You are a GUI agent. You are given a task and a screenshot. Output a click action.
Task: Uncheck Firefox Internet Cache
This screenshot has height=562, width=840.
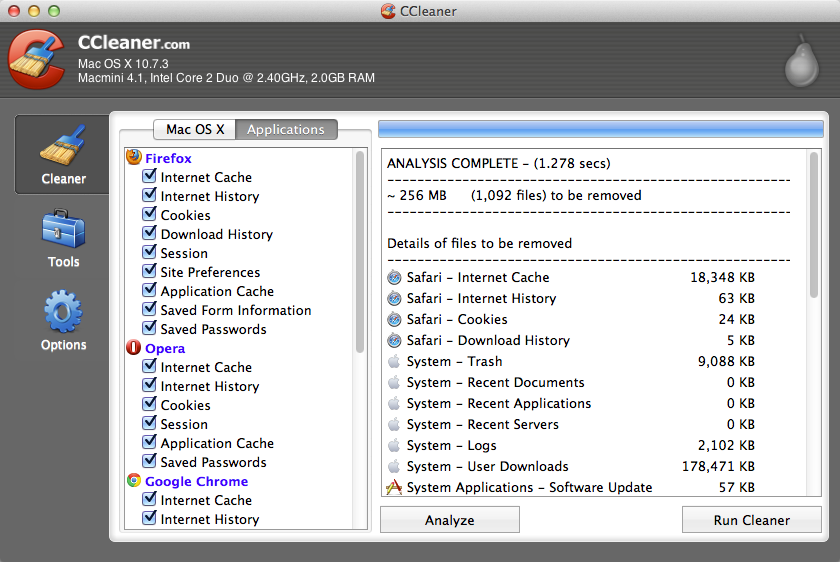tap(149, 176)
